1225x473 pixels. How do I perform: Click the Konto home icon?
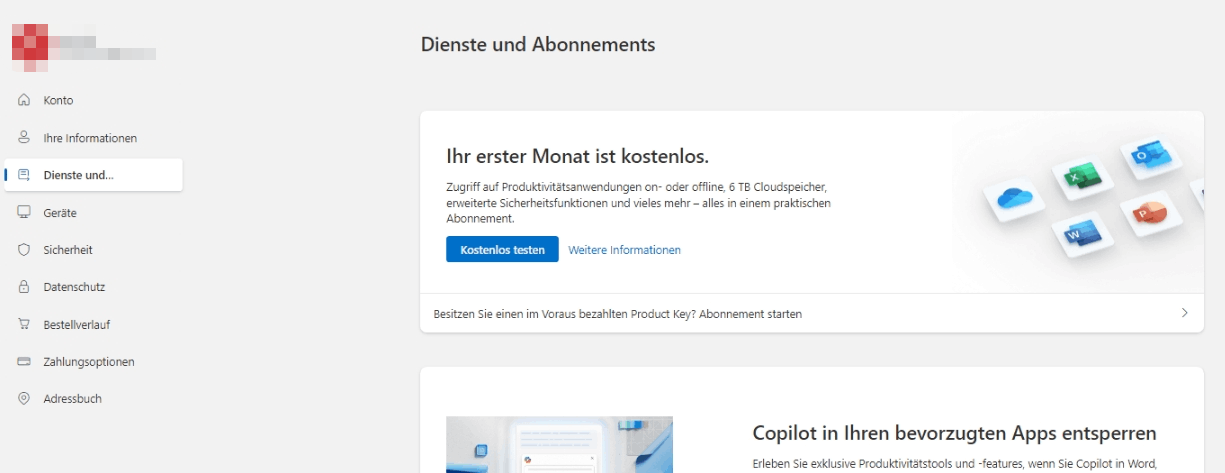tap(25, 100)
